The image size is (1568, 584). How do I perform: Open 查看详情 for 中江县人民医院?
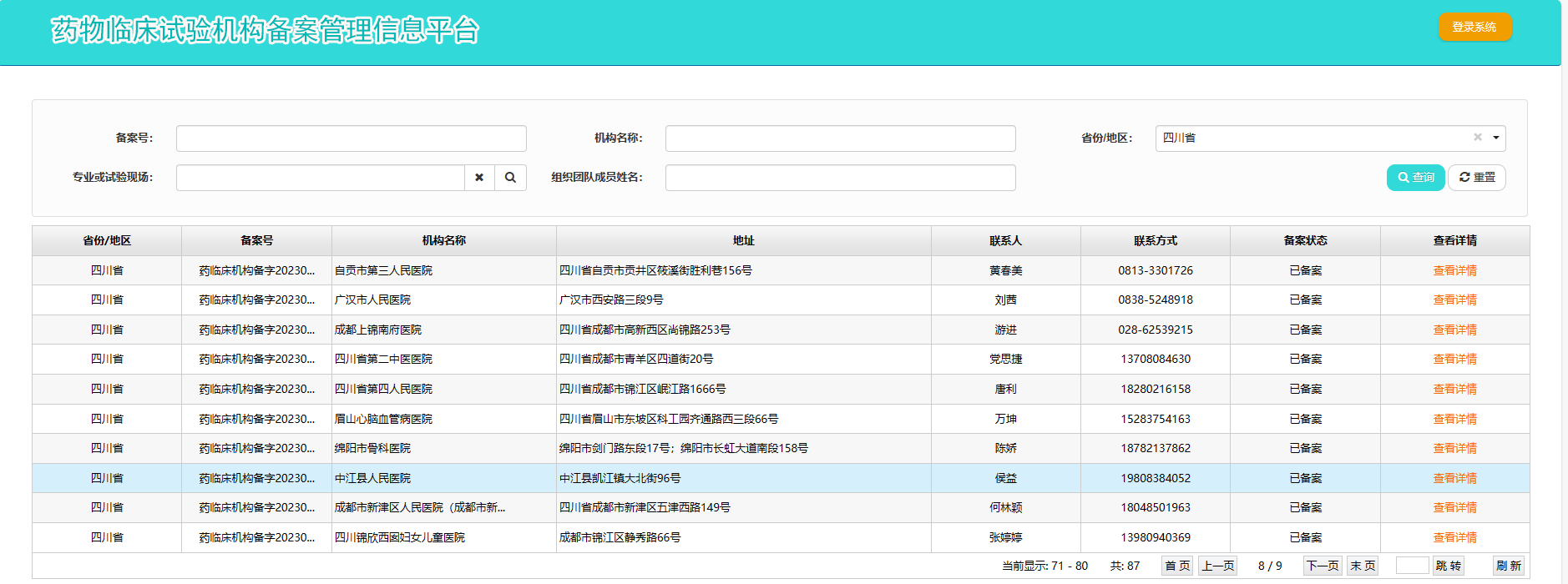click(x=1454, y=478)
